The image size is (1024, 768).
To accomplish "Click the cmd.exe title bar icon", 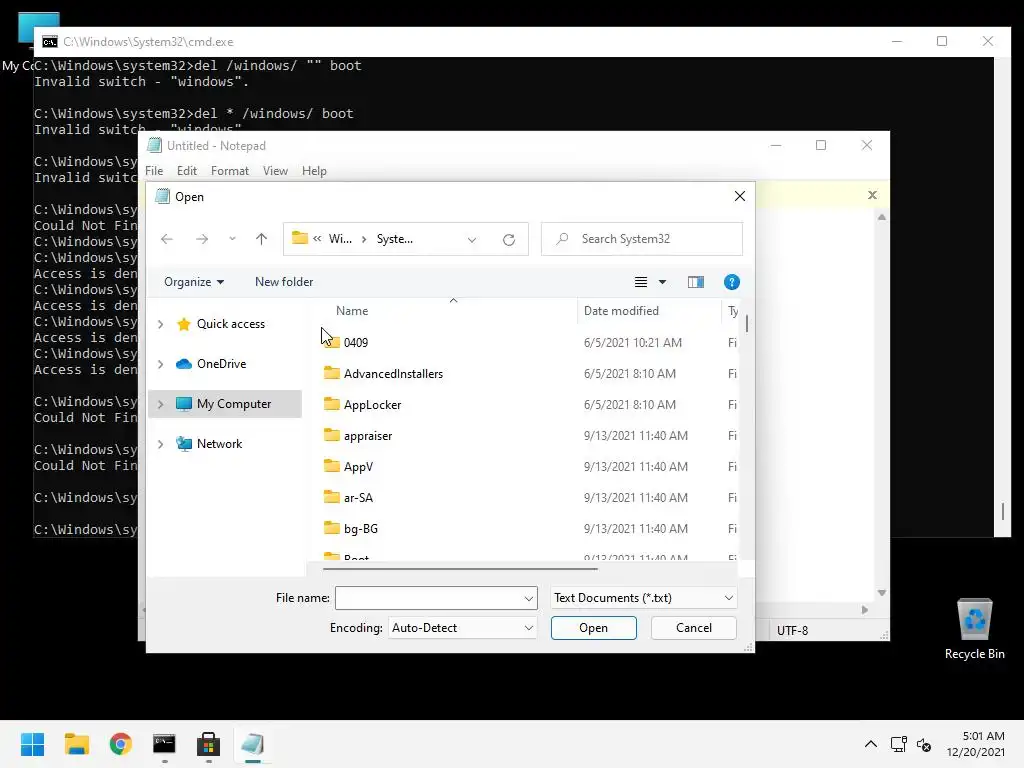I will (50, 42).
